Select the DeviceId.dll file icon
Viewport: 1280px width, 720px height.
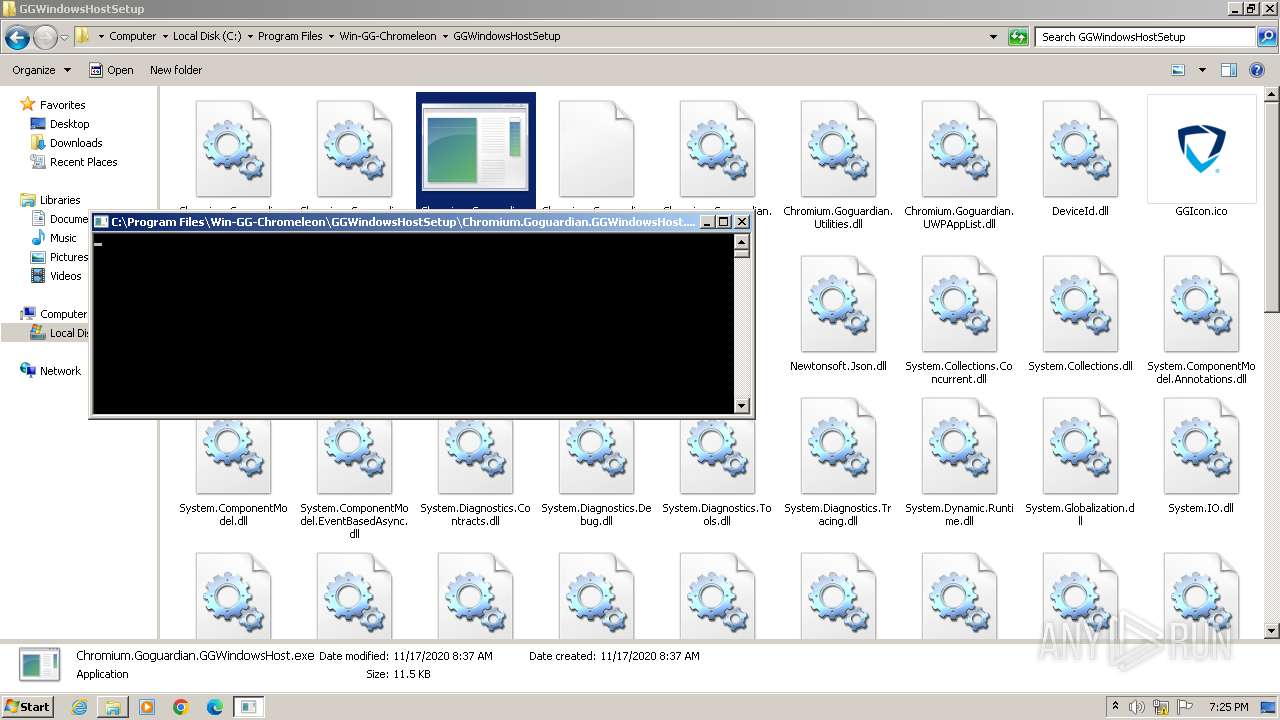[1080, 148]
